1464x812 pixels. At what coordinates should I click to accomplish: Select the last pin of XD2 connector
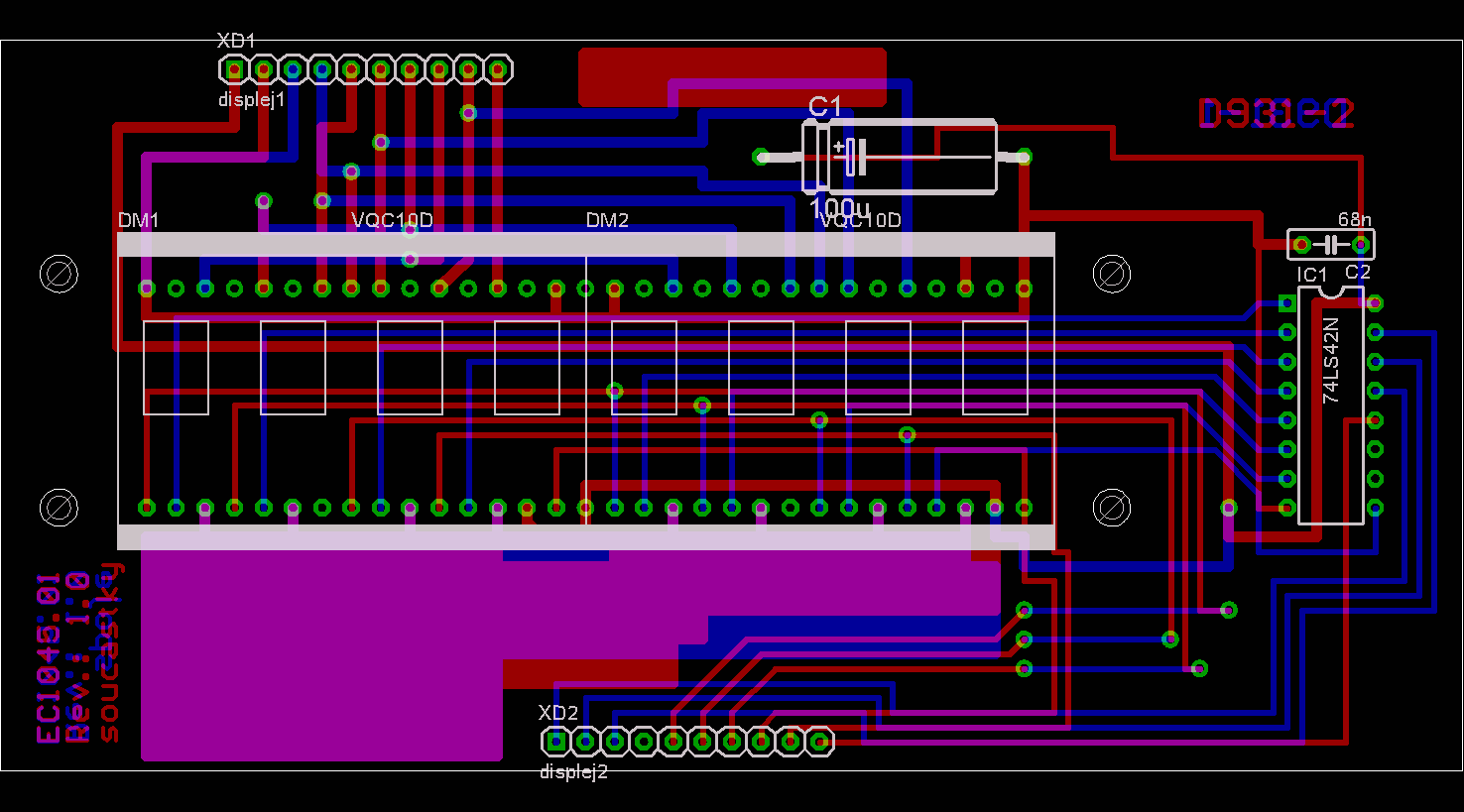819,741
